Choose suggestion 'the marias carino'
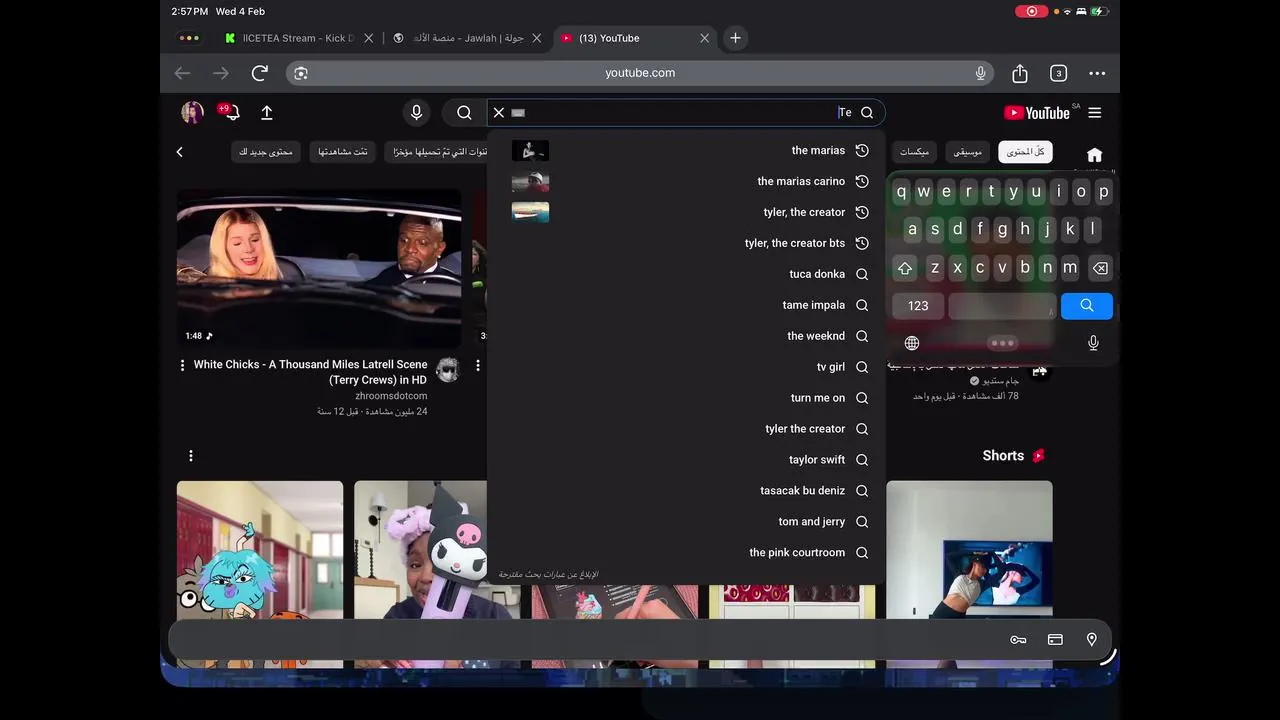This screenshot has width=1280, height=720. pos(685,181)
